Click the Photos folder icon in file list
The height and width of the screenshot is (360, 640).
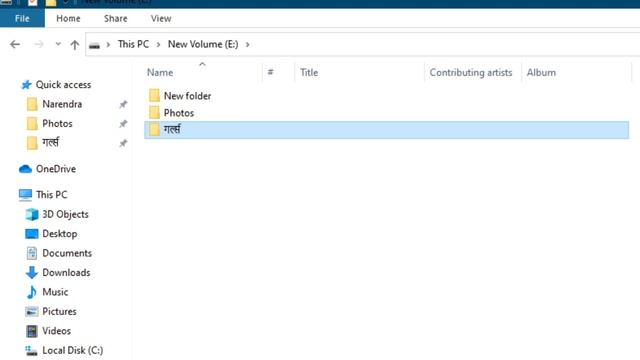pos(154,112)
